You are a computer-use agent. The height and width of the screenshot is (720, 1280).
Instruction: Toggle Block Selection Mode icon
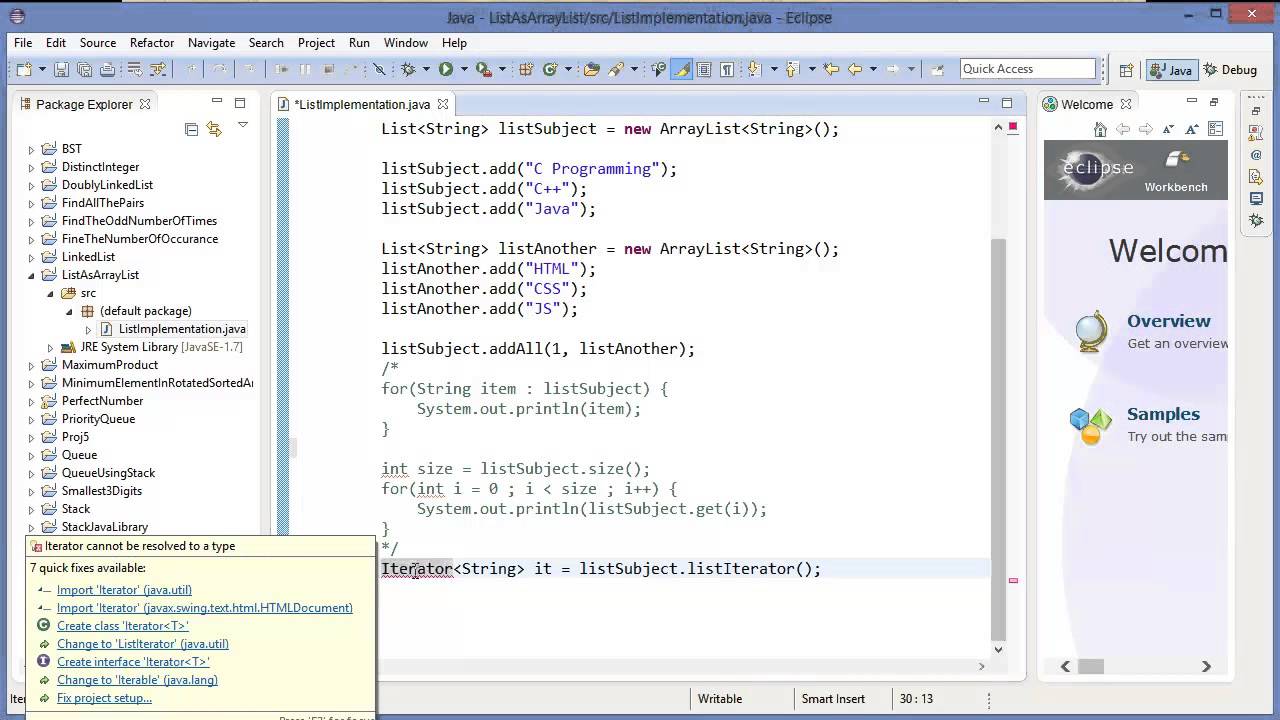[704, 69]
